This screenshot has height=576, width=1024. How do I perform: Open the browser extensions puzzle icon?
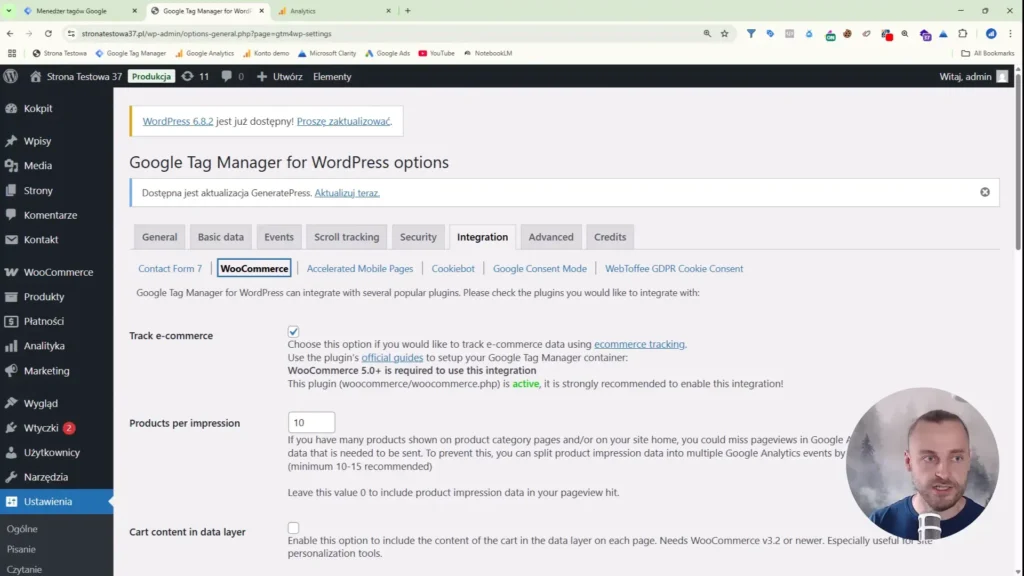pyautogui.click(x=963, y=33)
